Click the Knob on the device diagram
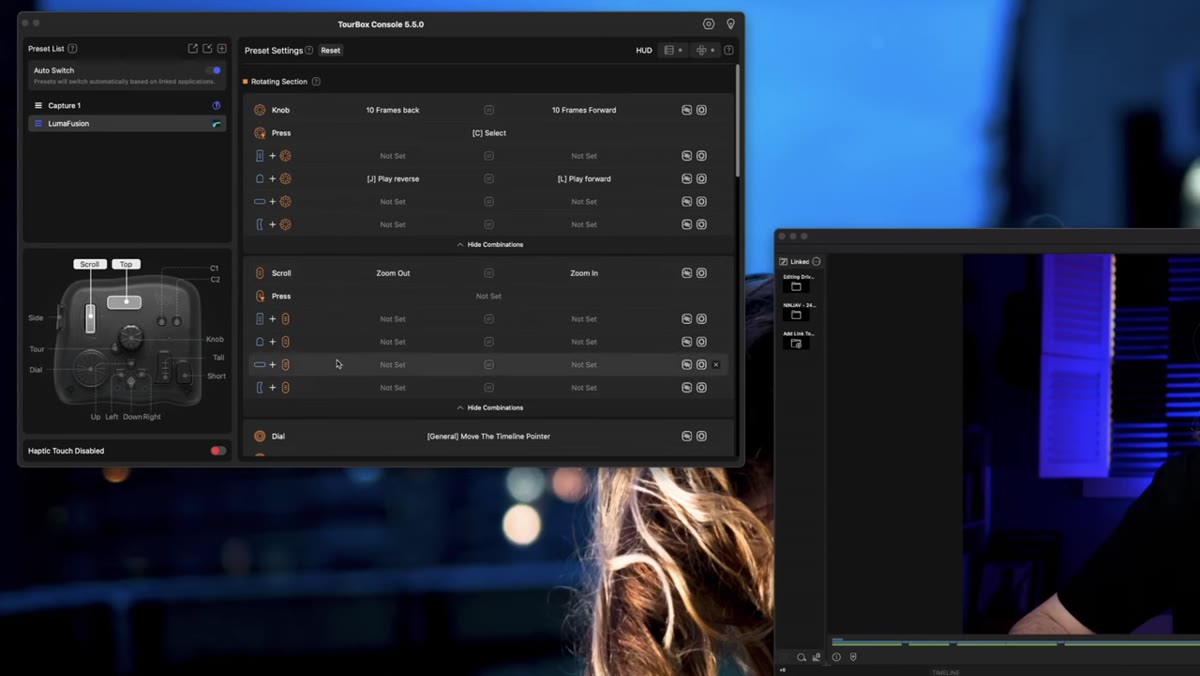This screenshot has width=1200, height=676. (131, 339)
